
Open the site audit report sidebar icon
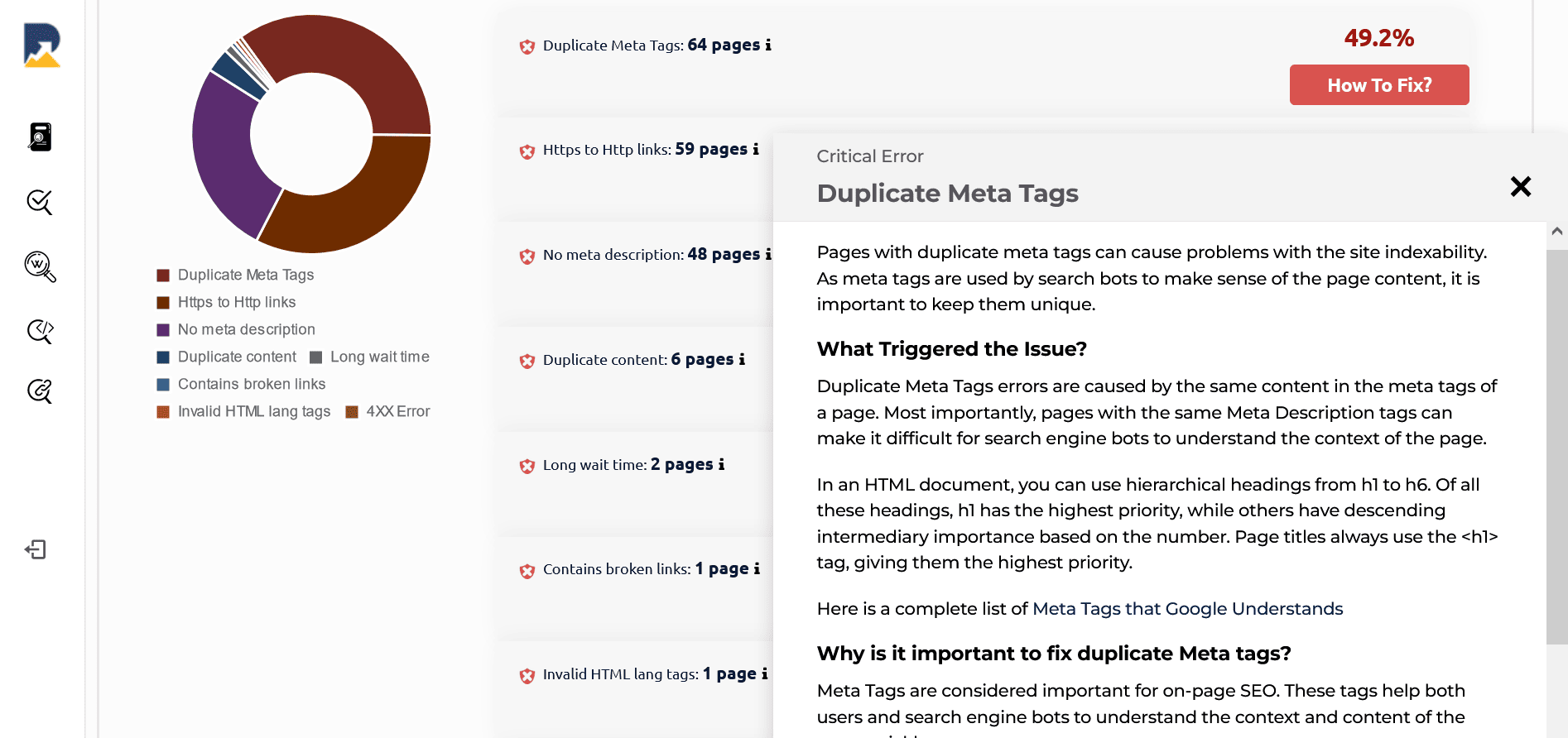[x=40, y=137]
